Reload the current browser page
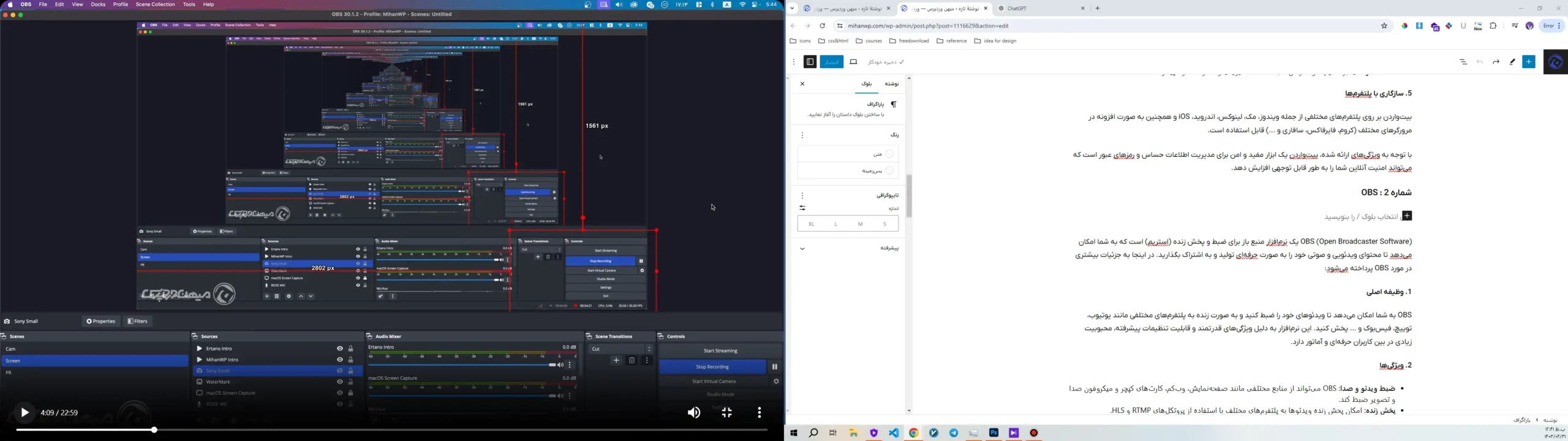The image size is (1568, 441). 823,26
